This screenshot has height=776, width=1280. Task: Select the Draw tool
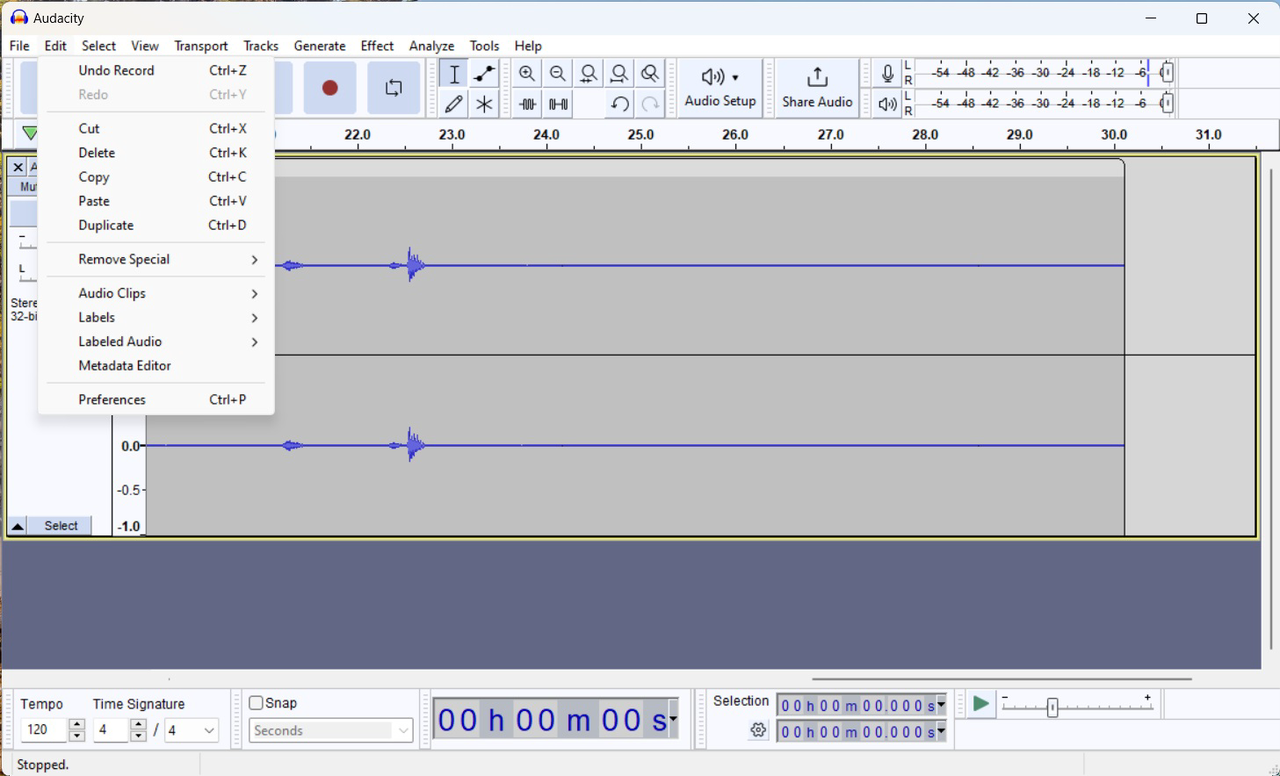(x=453, y=104)
